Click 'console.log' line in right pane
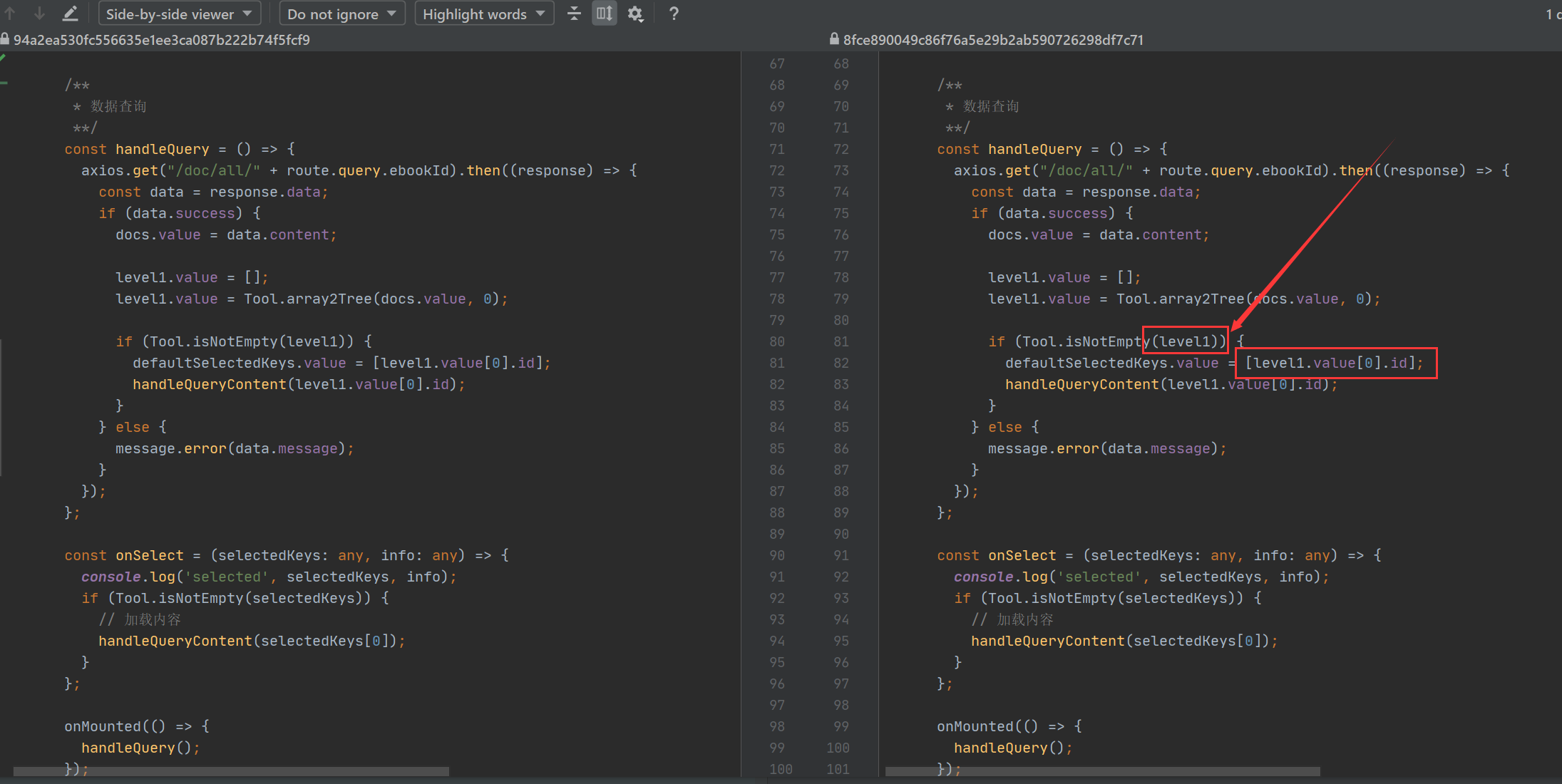Image resolution: width=1562 pixels, height=784 pixels. [x=1142, y=577]
